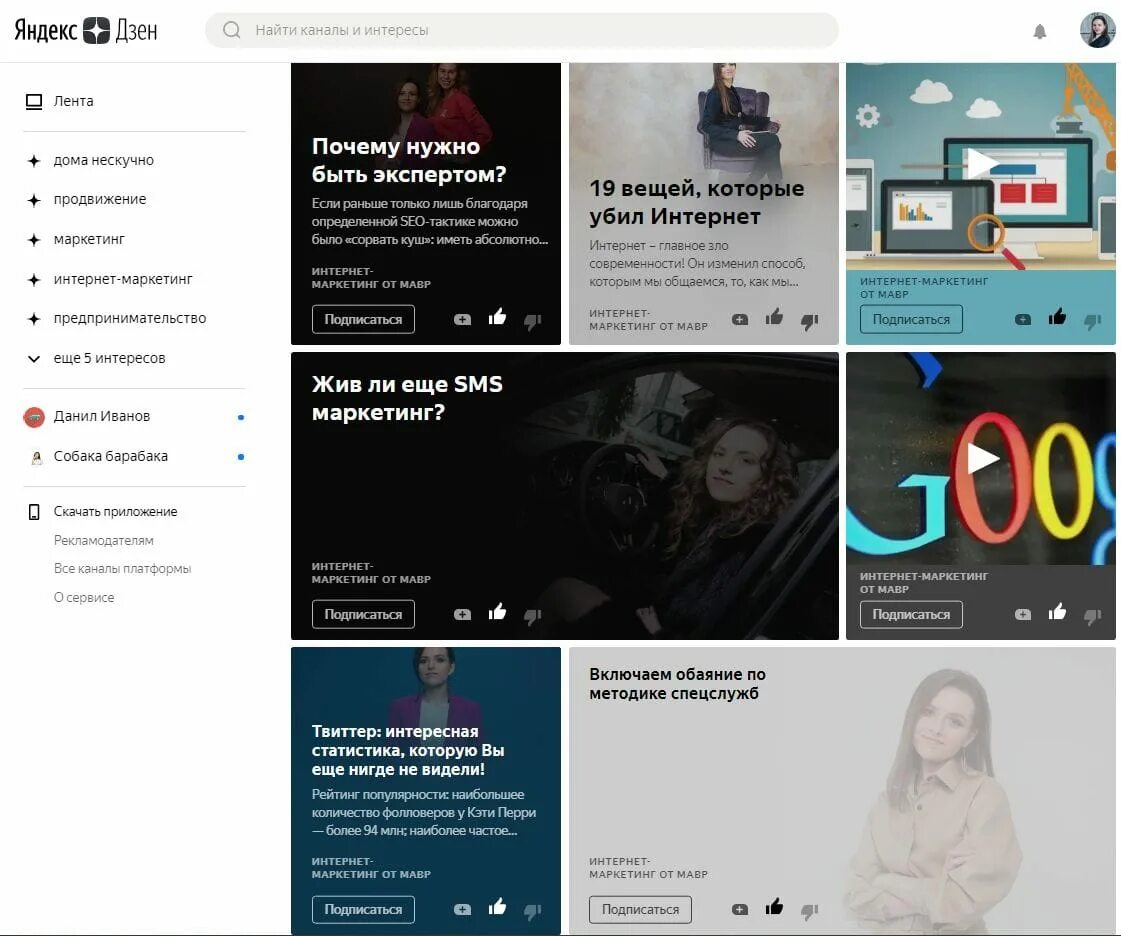
Task: Comment on the Google logo video card
Action: pyautogui.click(x=1023, y=614)
